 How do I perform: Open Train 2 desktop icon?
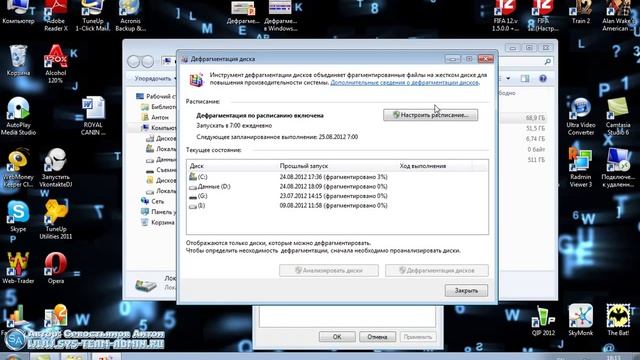click(x=581, y=12)
